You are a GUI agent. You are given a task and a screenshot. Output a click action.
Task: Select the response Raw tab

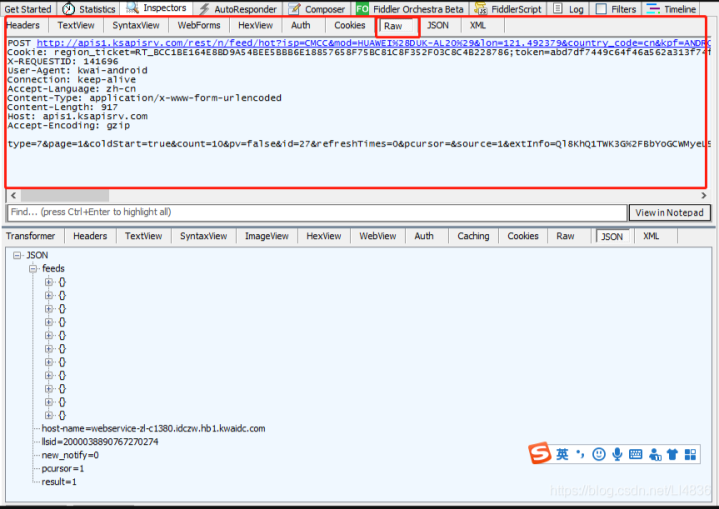click(x=565, y=236)
